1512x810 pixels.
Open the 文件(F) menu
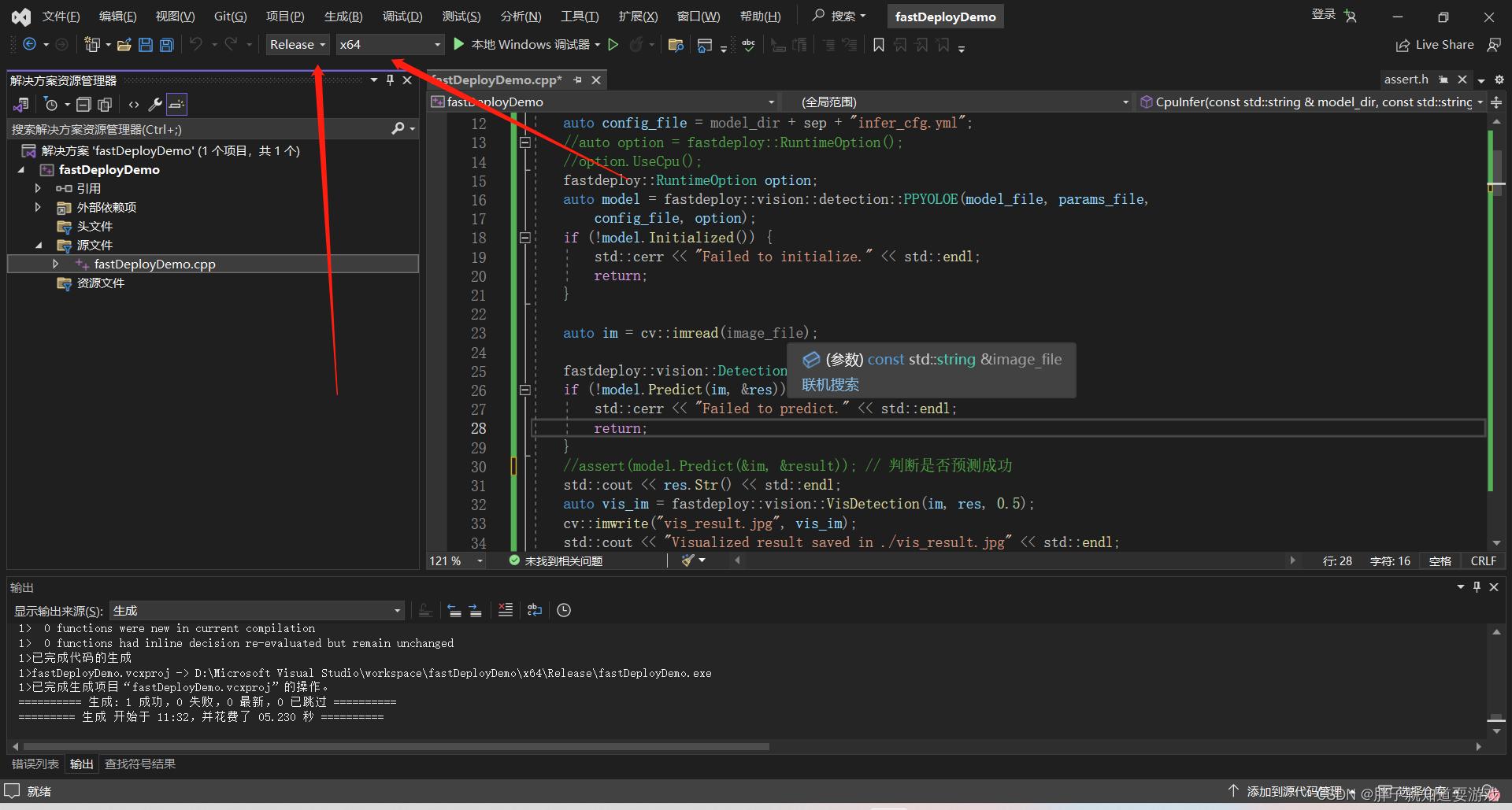coord(61,17)
